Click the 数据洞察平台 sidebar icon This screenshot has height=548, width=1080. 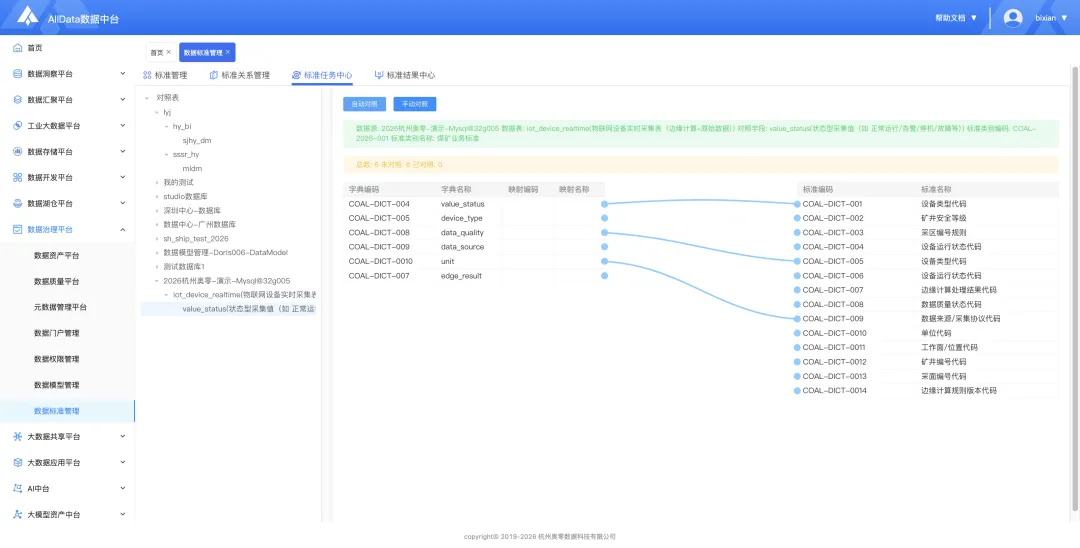[x=18, y=74]
